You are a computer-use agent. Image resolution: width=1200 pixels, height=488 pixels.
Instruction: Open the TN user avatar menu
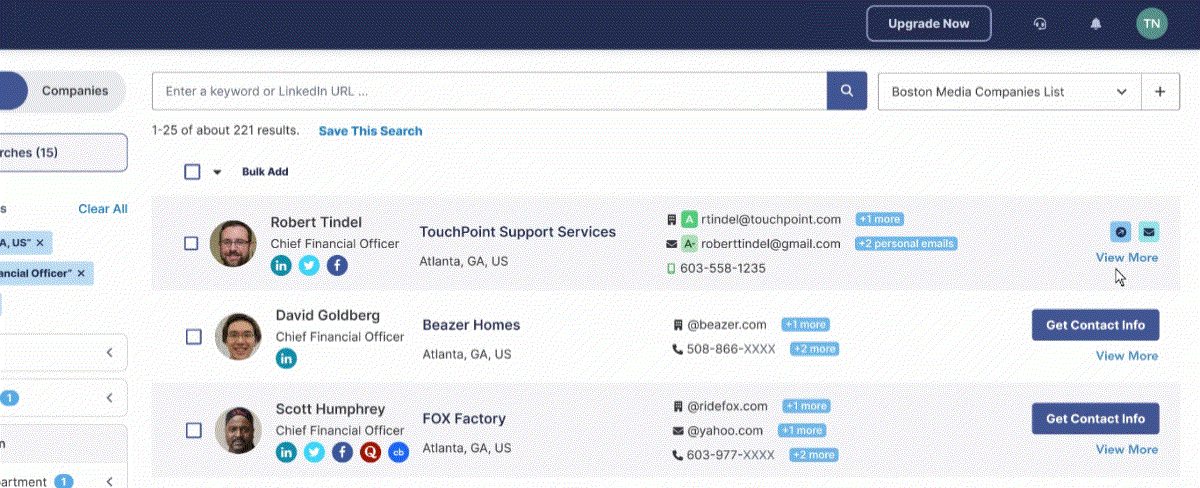coord(1152,23)
